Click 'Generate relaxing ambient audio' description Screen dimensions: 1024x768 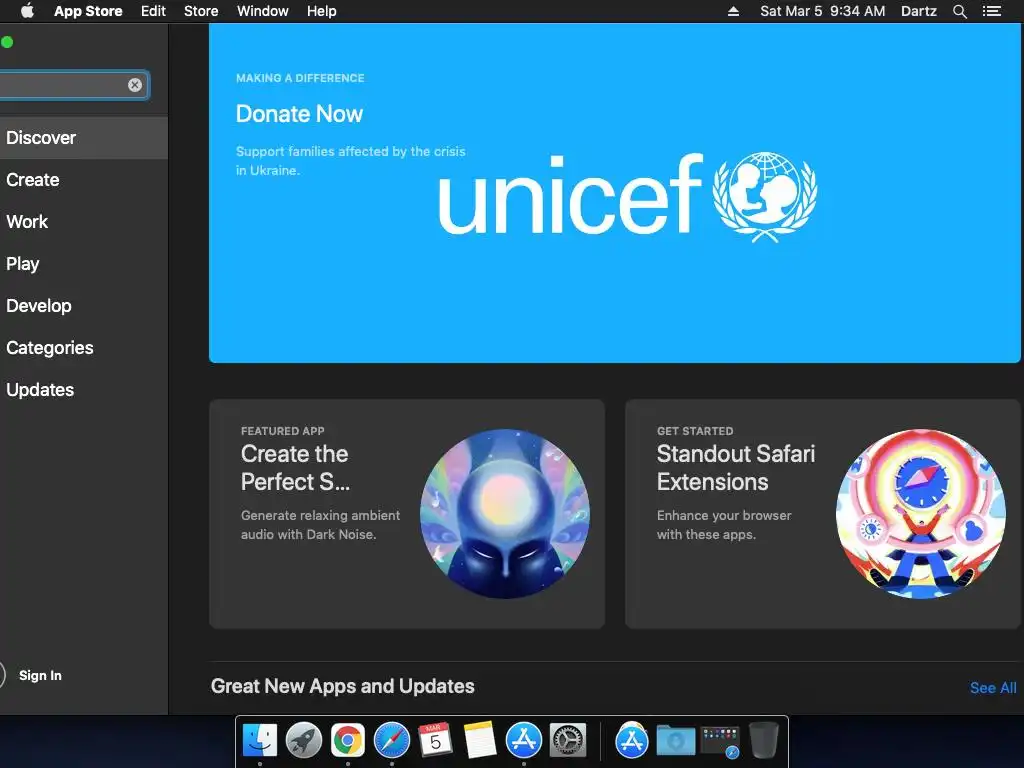click(x=320, y=525)
